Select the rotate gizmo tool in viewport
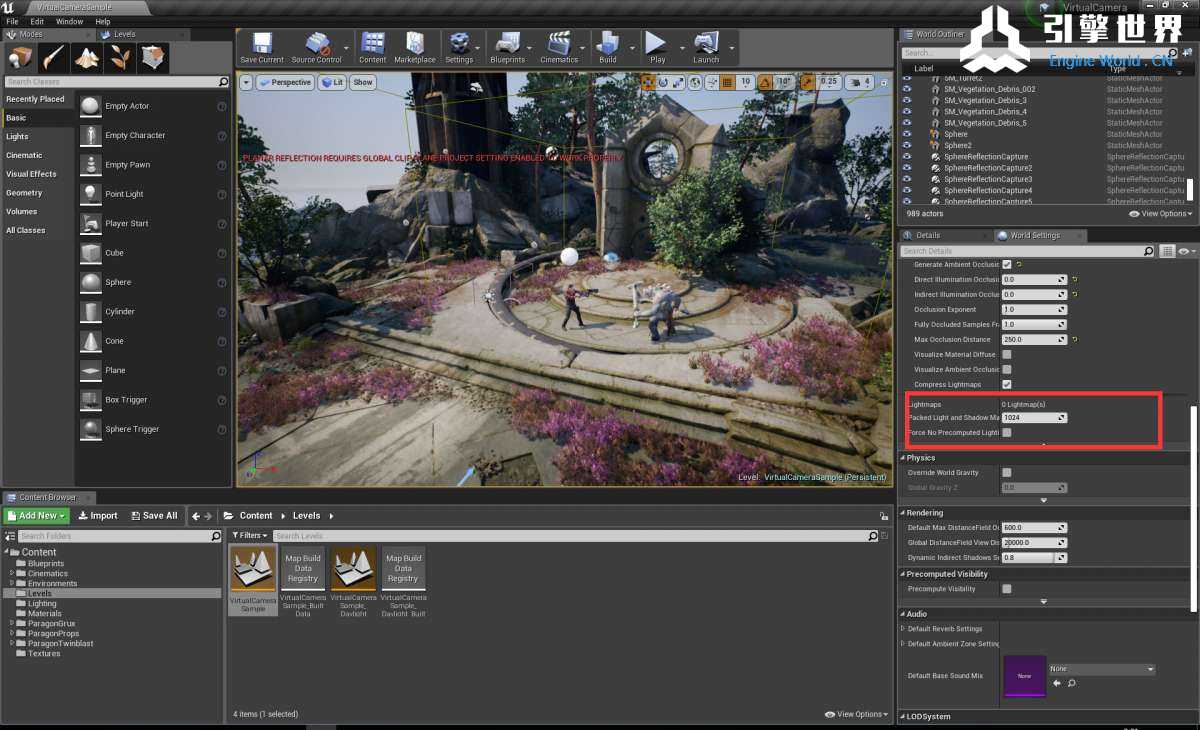 [x=664, y=83]
